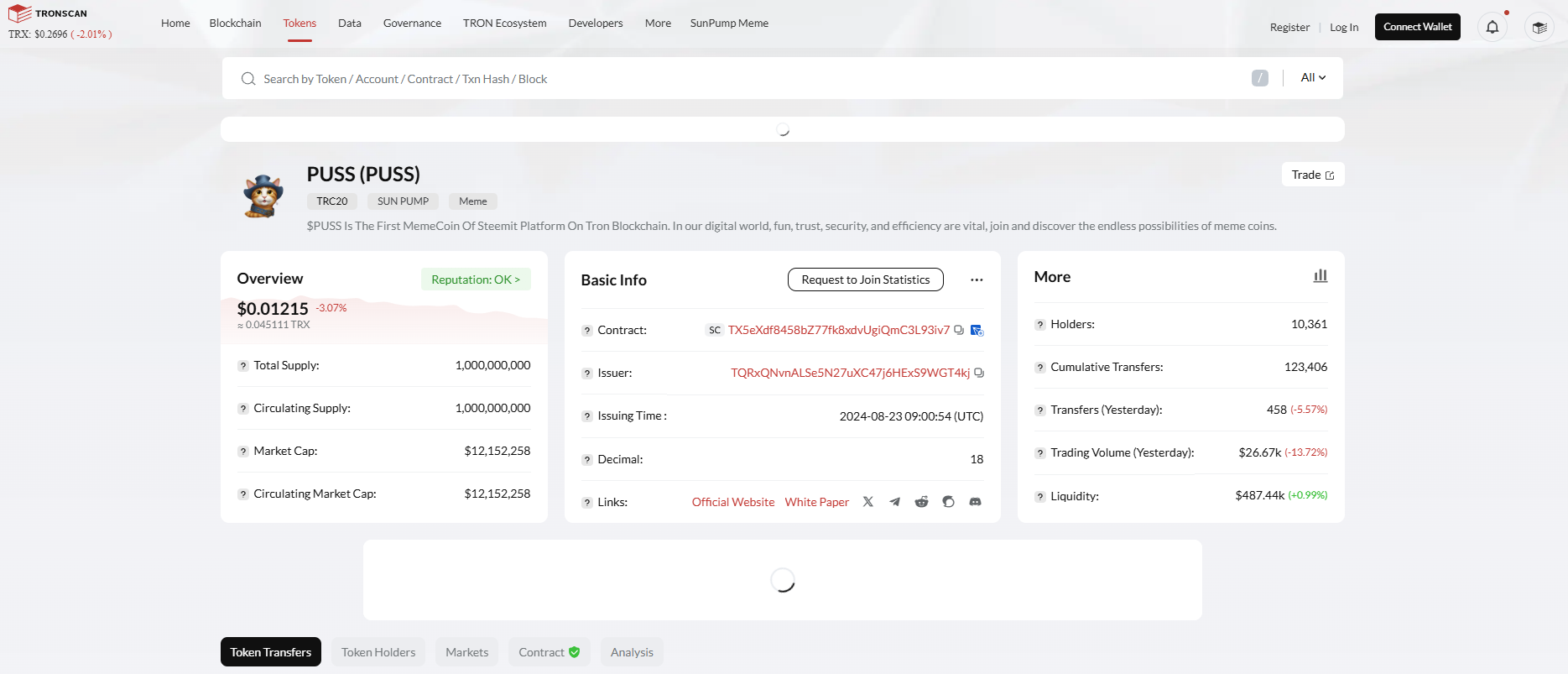
Task: Open the More navigation menu
Action: (658, 23)
